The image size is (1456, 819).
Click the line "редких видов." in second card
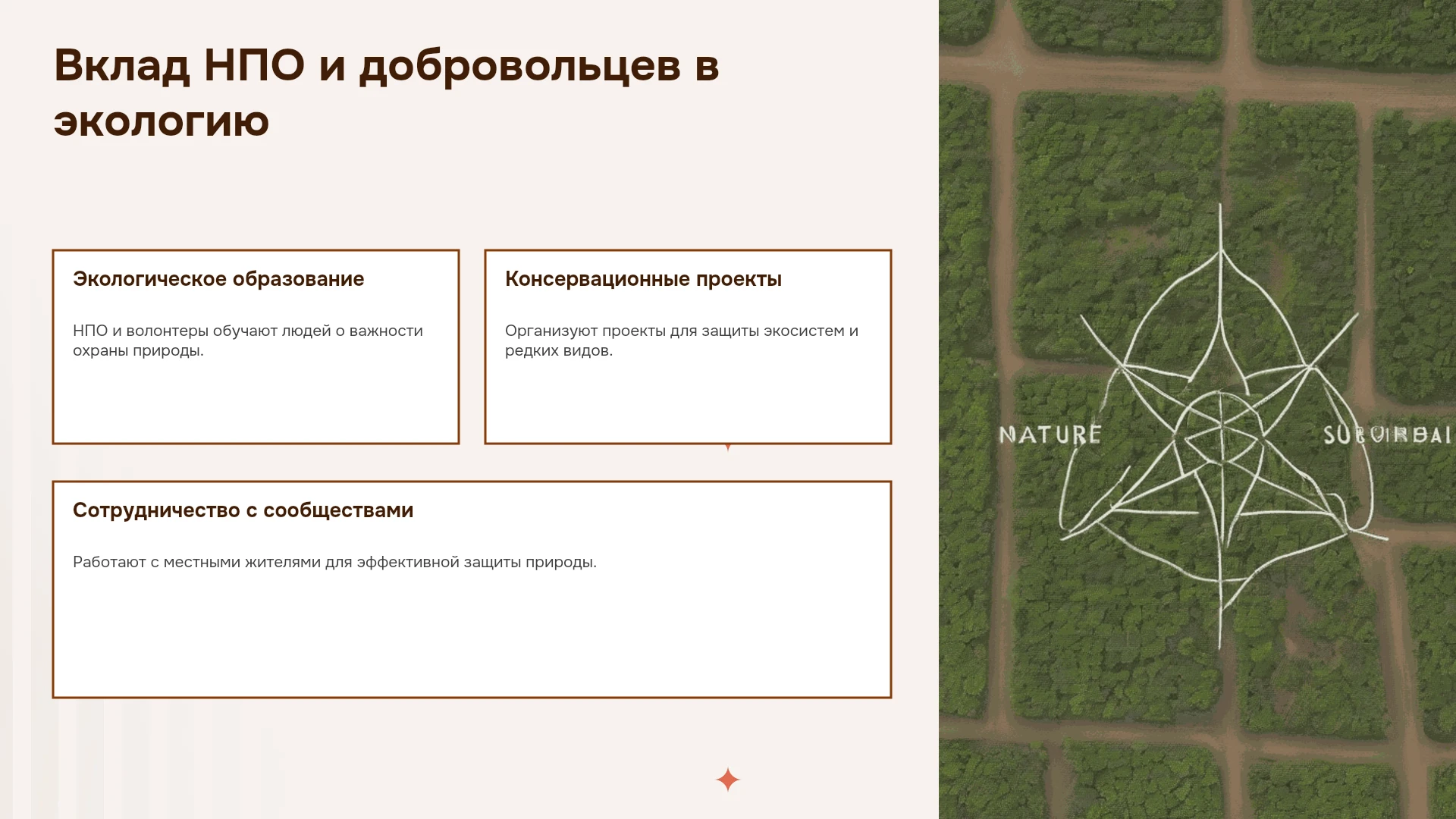coord(559,350)
